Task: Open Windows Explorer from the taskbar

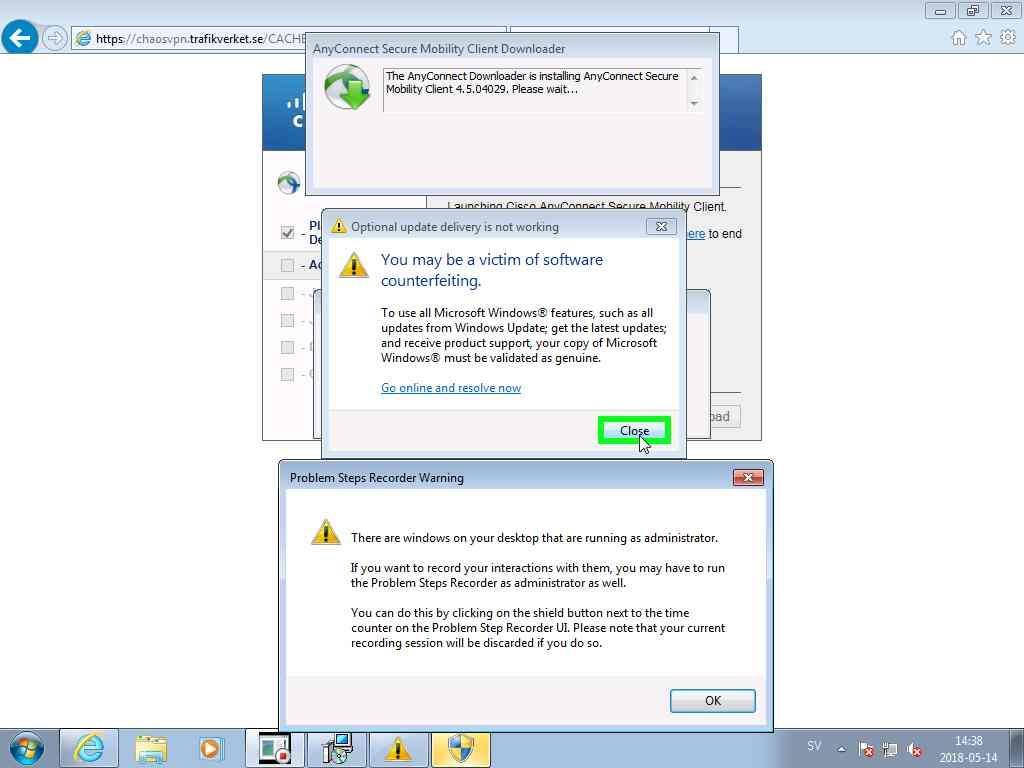Action: click(x=151, y=748)
